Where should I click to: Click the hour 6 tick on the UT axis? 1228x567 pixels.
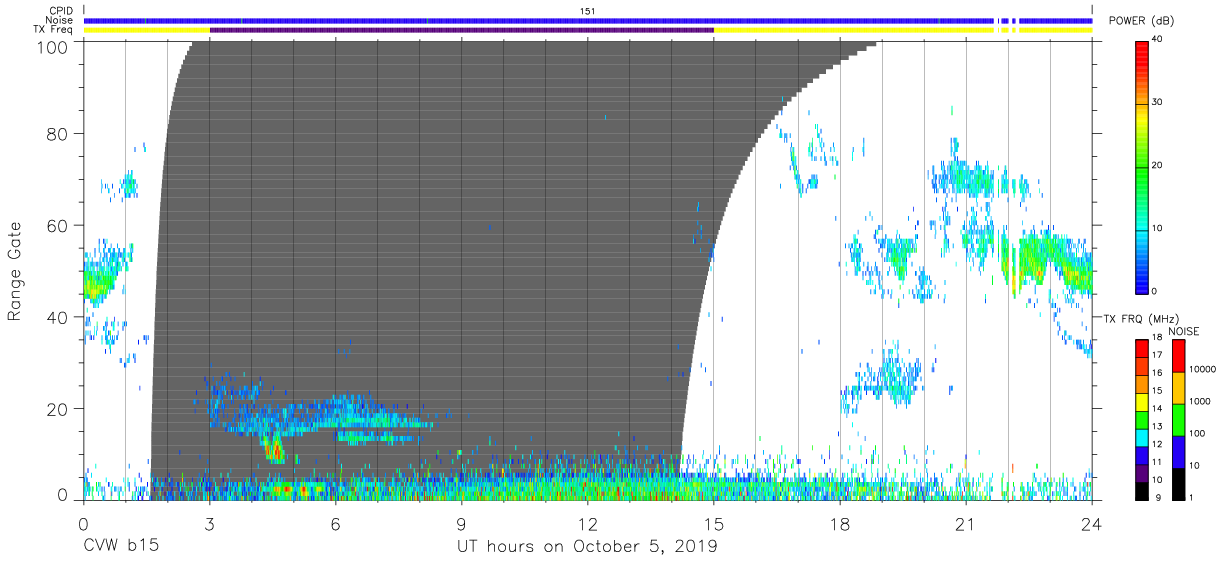335,523
